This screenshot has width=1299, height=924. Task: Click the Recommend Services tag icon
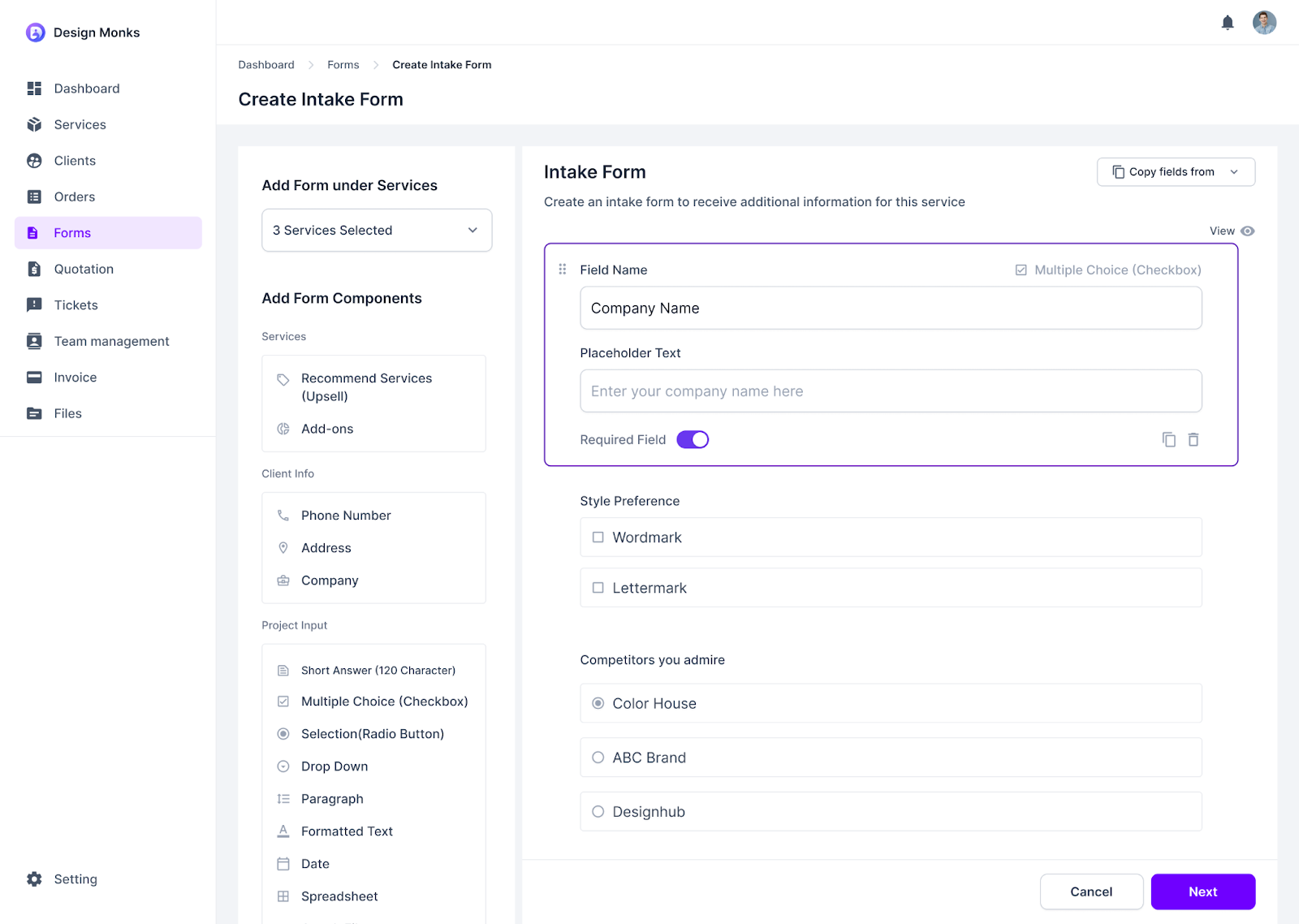click(283, 379)
